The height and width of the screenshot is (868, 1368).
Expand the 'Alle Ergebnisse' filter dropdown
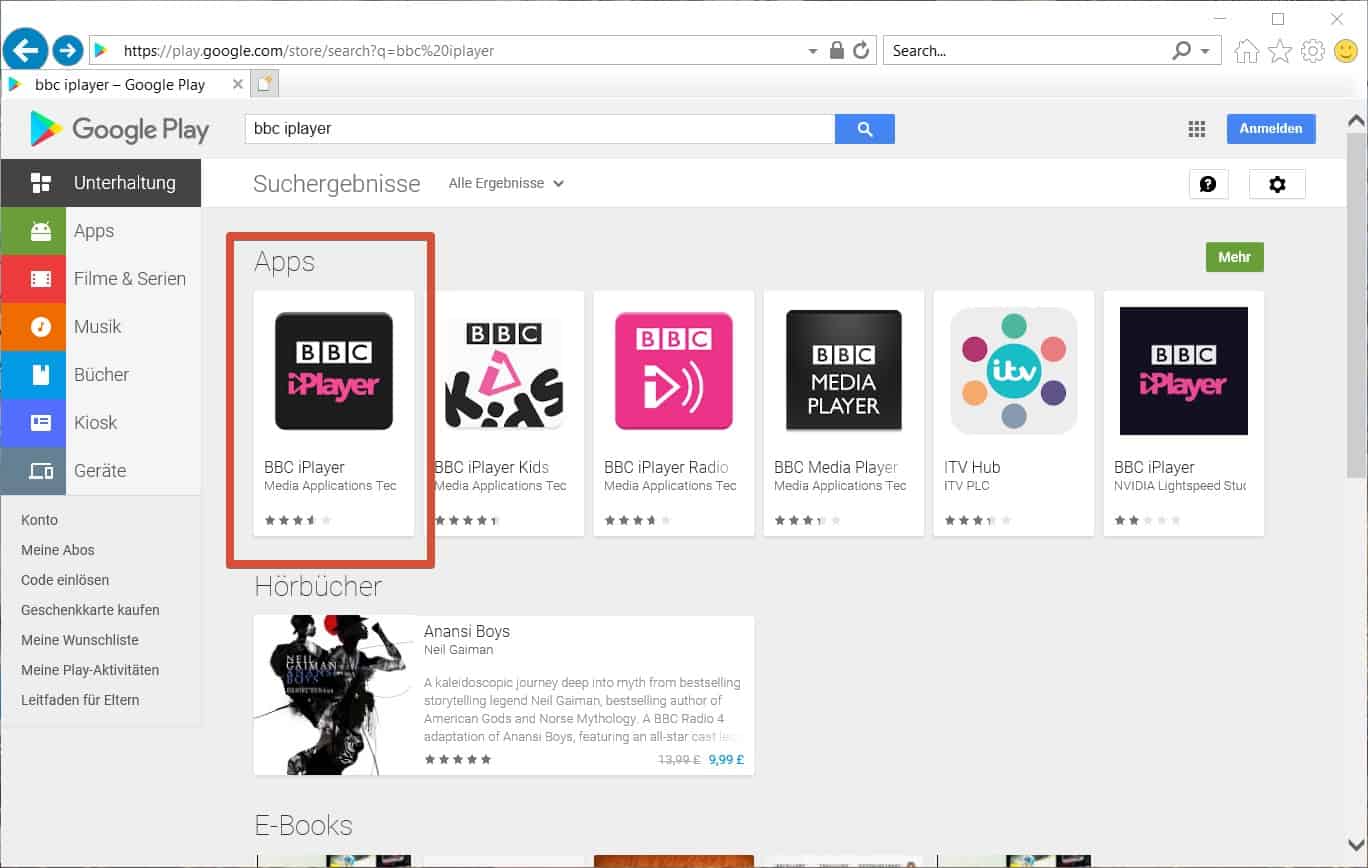(x=506, y=184)
